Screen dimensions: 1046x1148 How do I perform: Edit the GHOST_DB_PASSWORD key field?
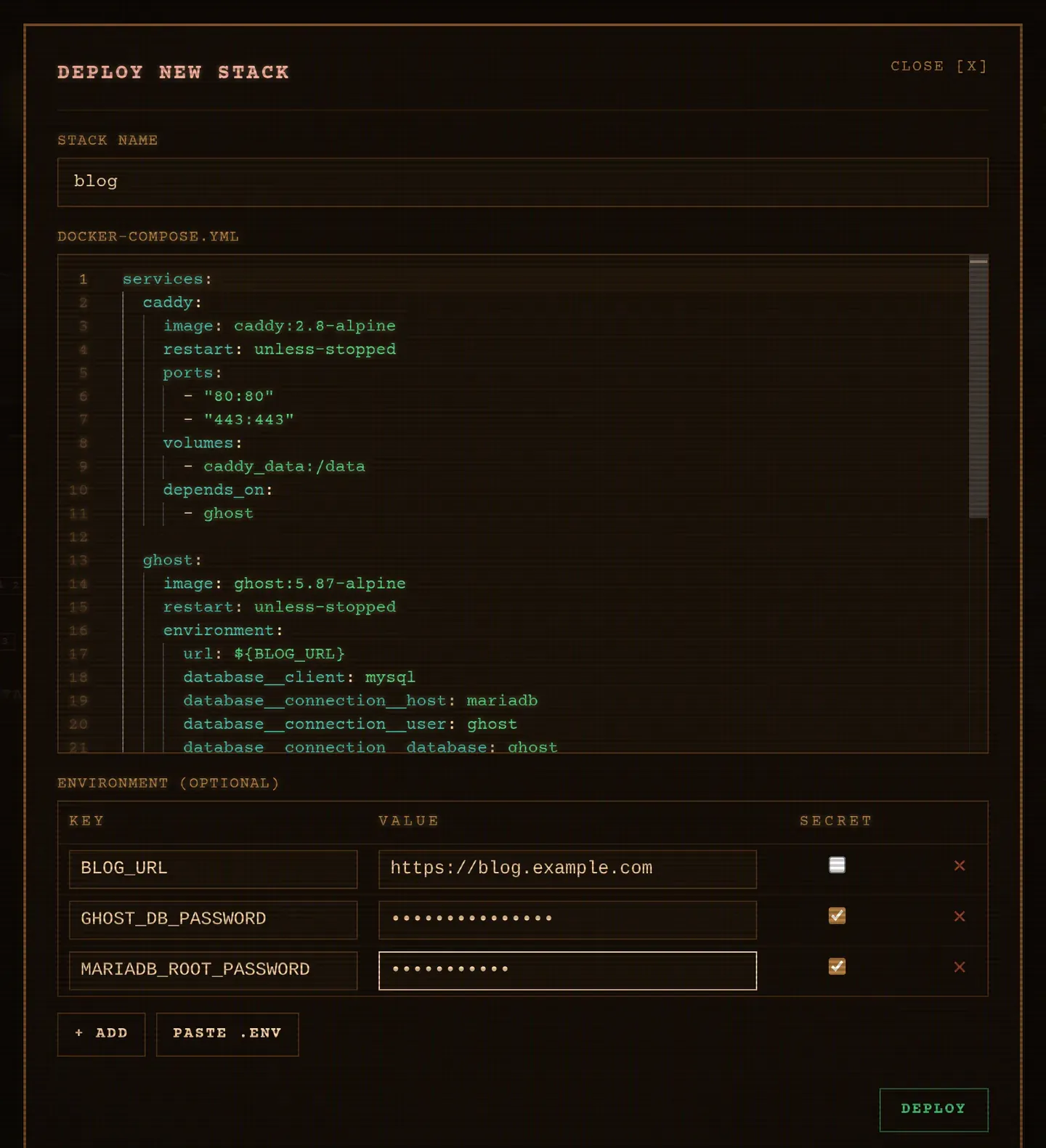pos(213,920)
